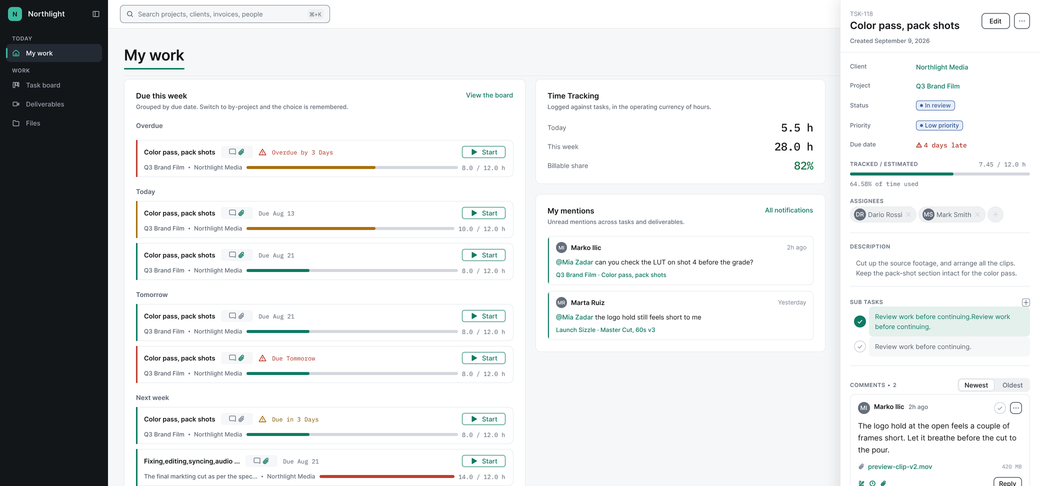Viewport: 1040px width, 486px height.
Task: Sort comments by Newest
Action: point(976,385)
